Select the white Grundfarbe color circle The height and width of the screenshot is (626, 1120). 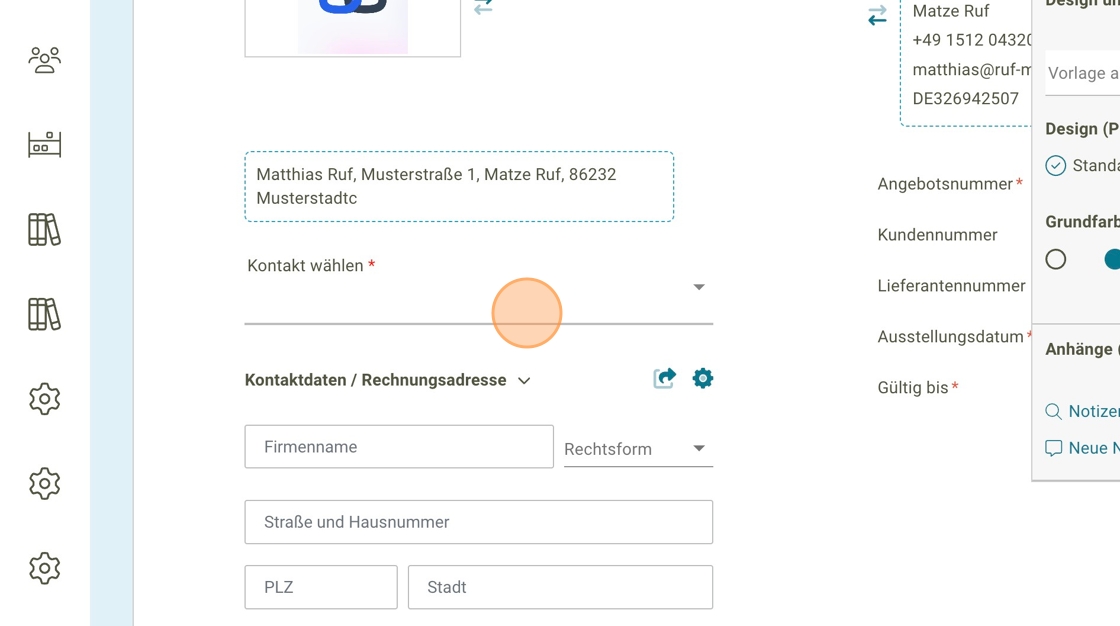1056,260
